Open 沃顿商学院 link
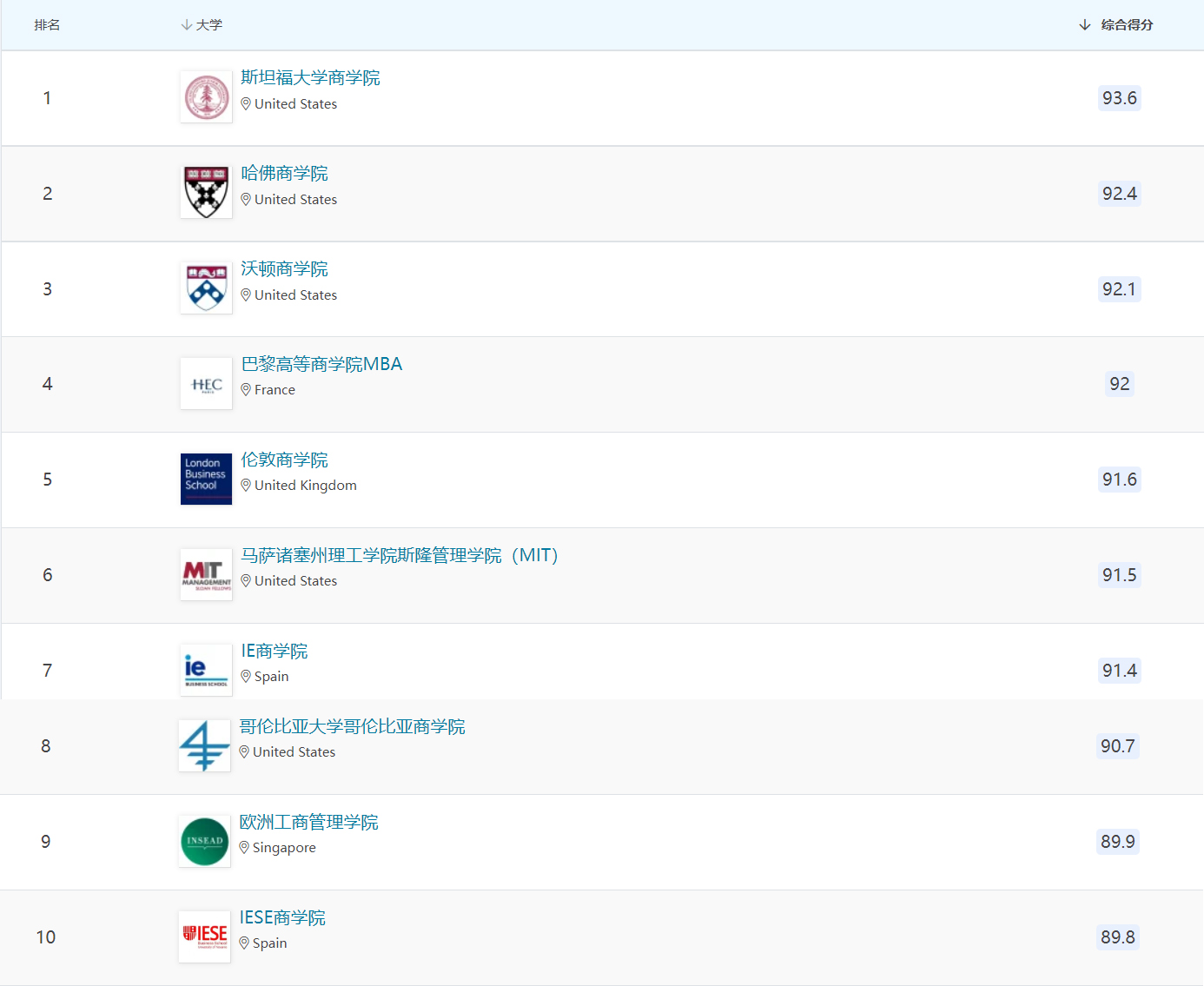This screenshot has height=986, width=1204. pyautogui.click(x=284, y=268)
